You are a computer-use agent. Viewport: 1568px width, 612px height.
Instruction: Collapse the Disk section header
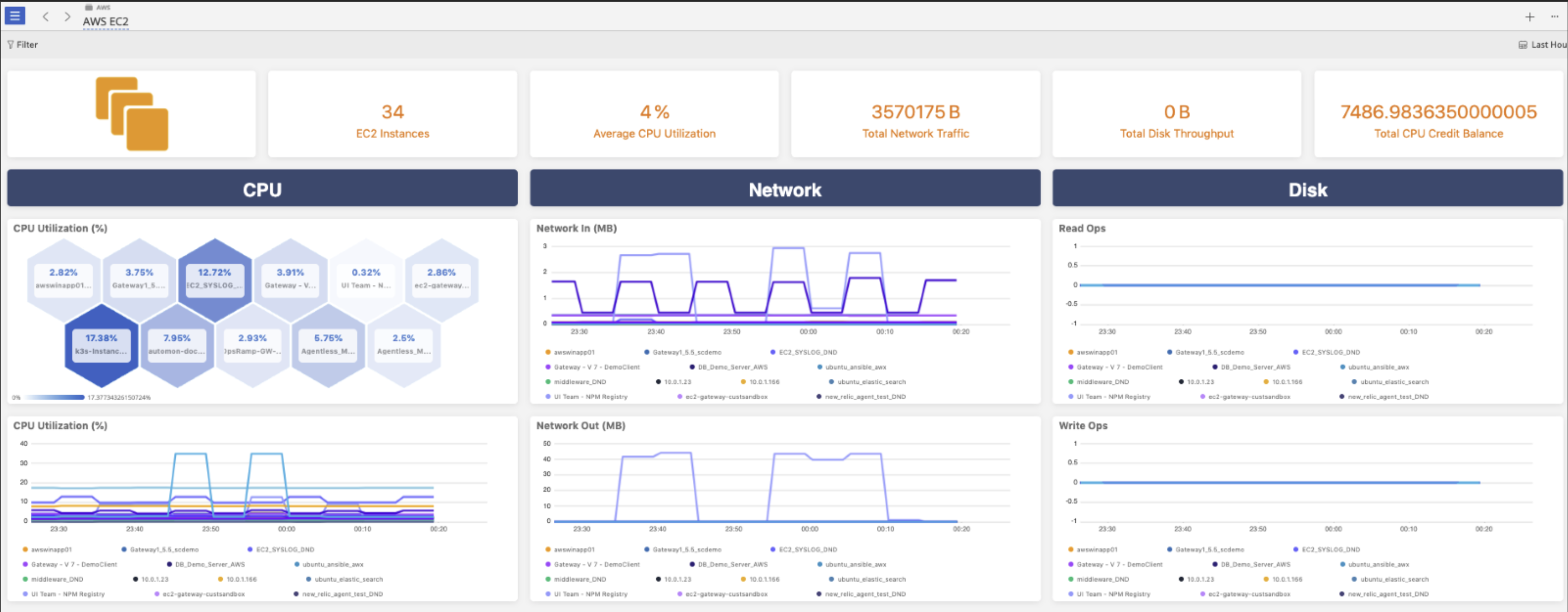click(x=1308, y=189)
